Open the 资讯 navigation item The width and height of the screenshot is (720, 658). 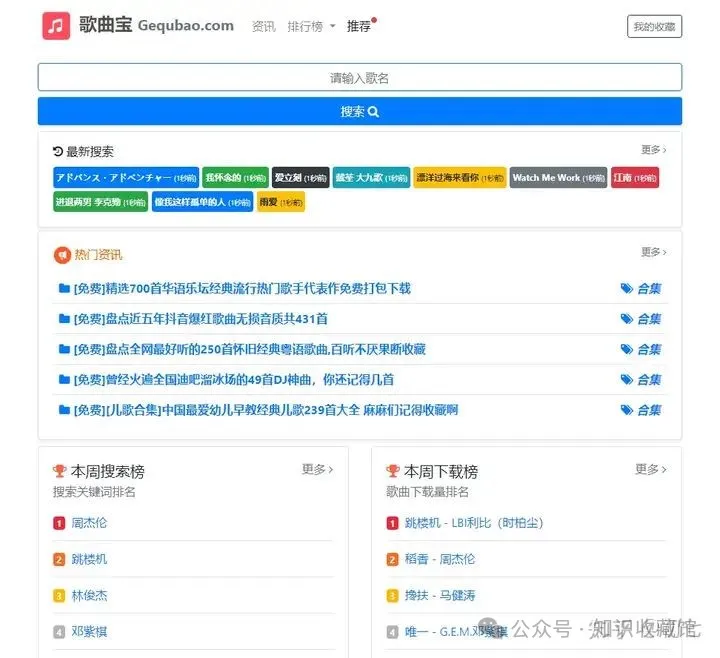tap(264, 27)
